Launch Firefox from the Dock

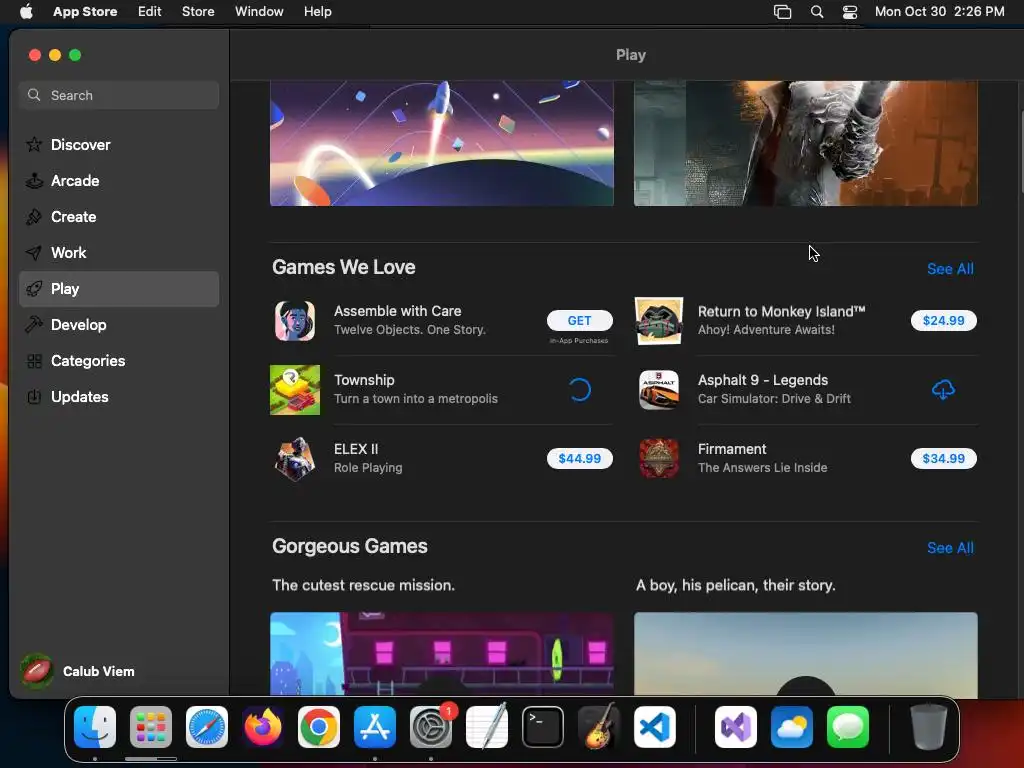[x=263, y=727]
